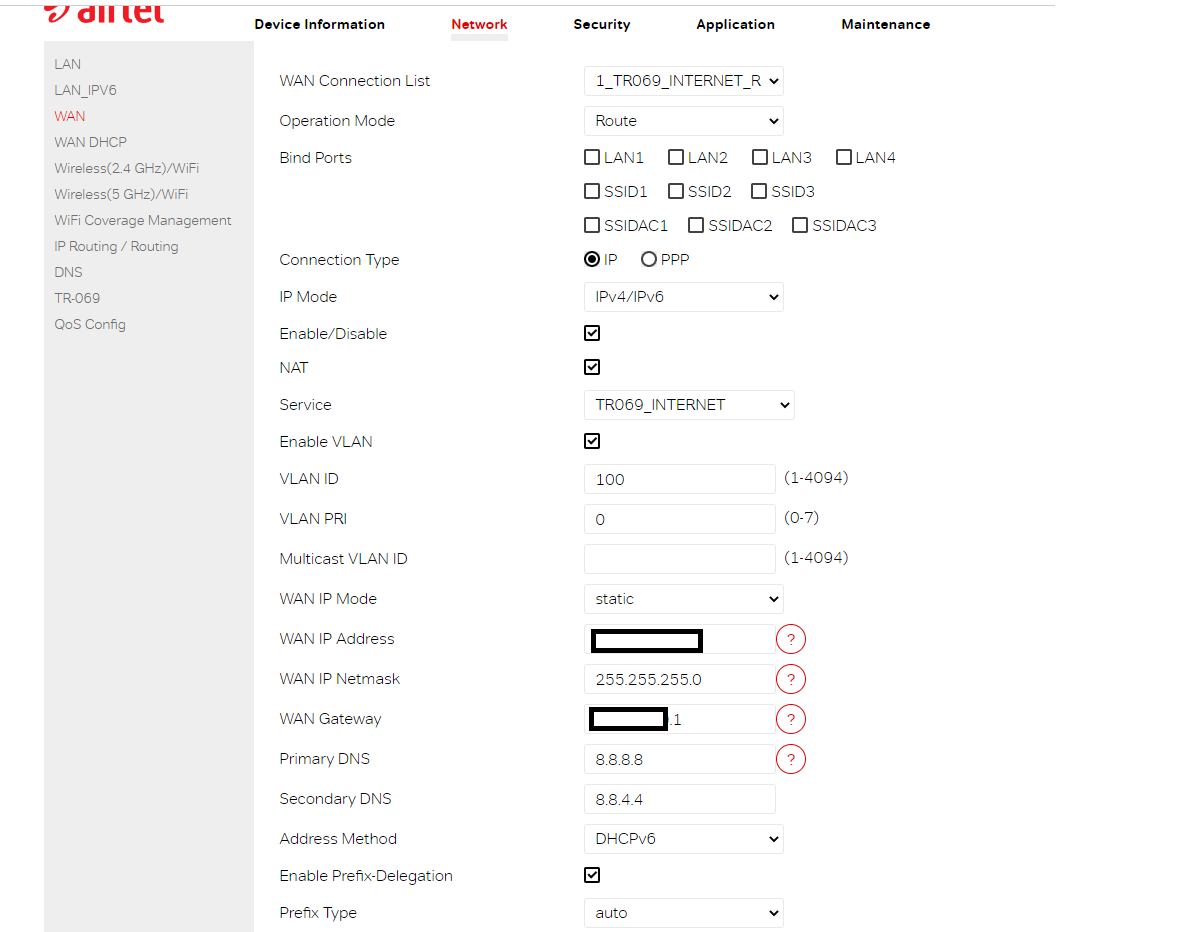
Task: Click the help icon beside WAN IP Address
Action: pyautogui.click(x=790, y=639)
